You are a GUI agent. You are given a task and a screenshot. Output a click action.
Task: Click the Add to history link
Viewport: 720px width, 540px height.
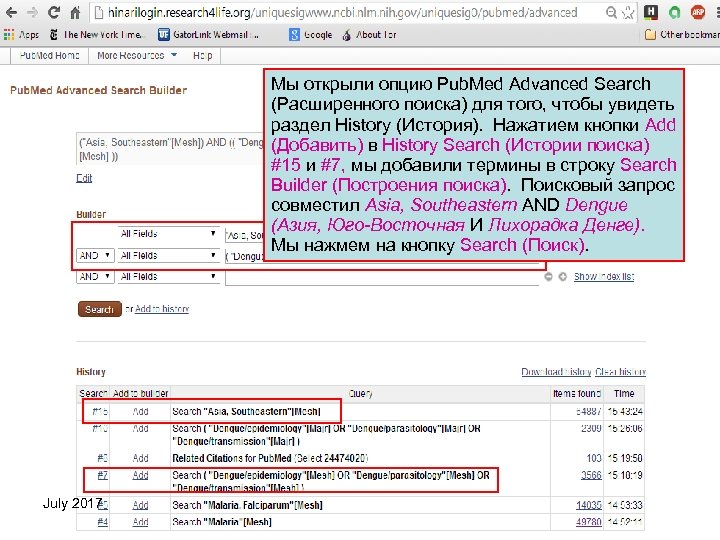162,309
